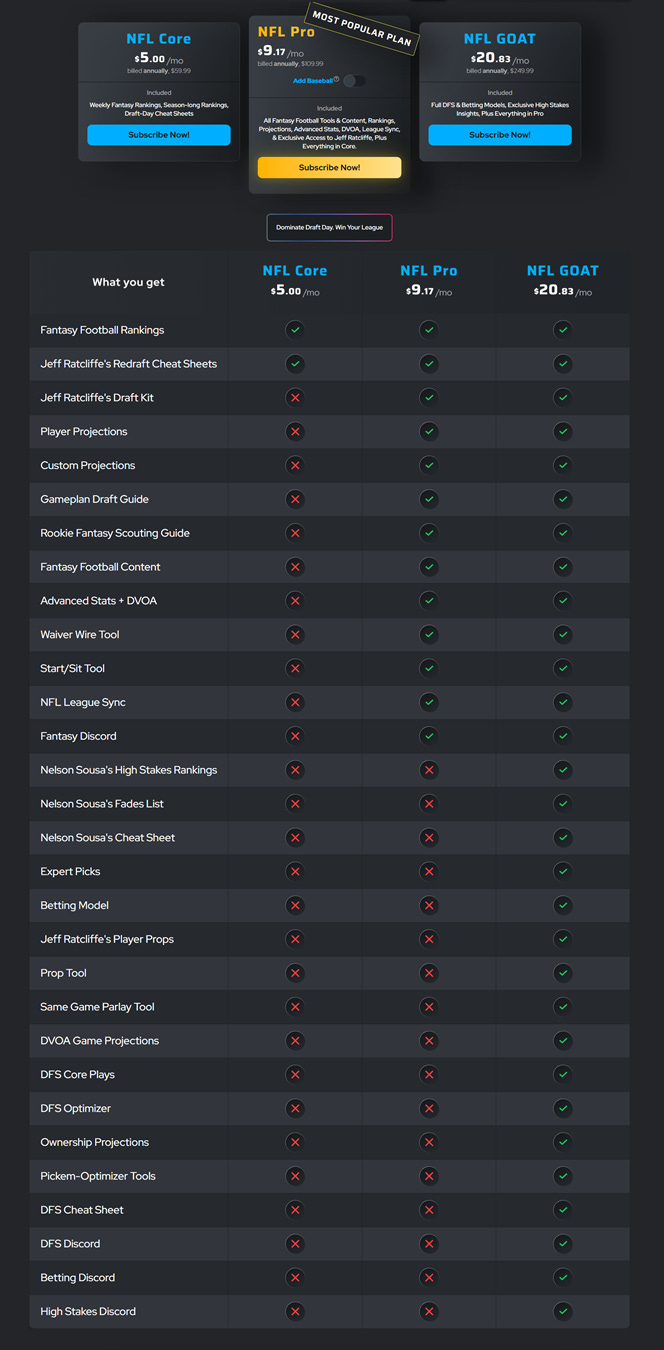The image size is (664, 1350).
Task: Click the 'High Stakes Discord' row label
Action: [88, 1311]
